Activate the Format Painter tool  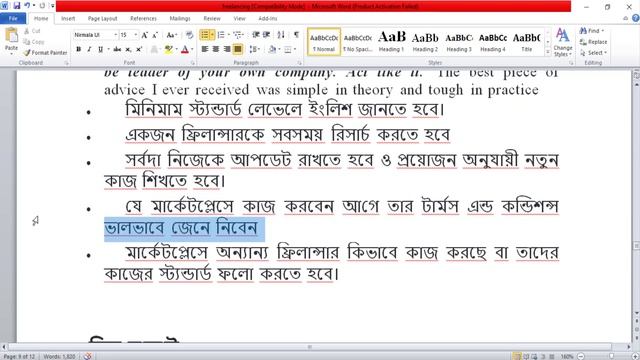point(45,53)
